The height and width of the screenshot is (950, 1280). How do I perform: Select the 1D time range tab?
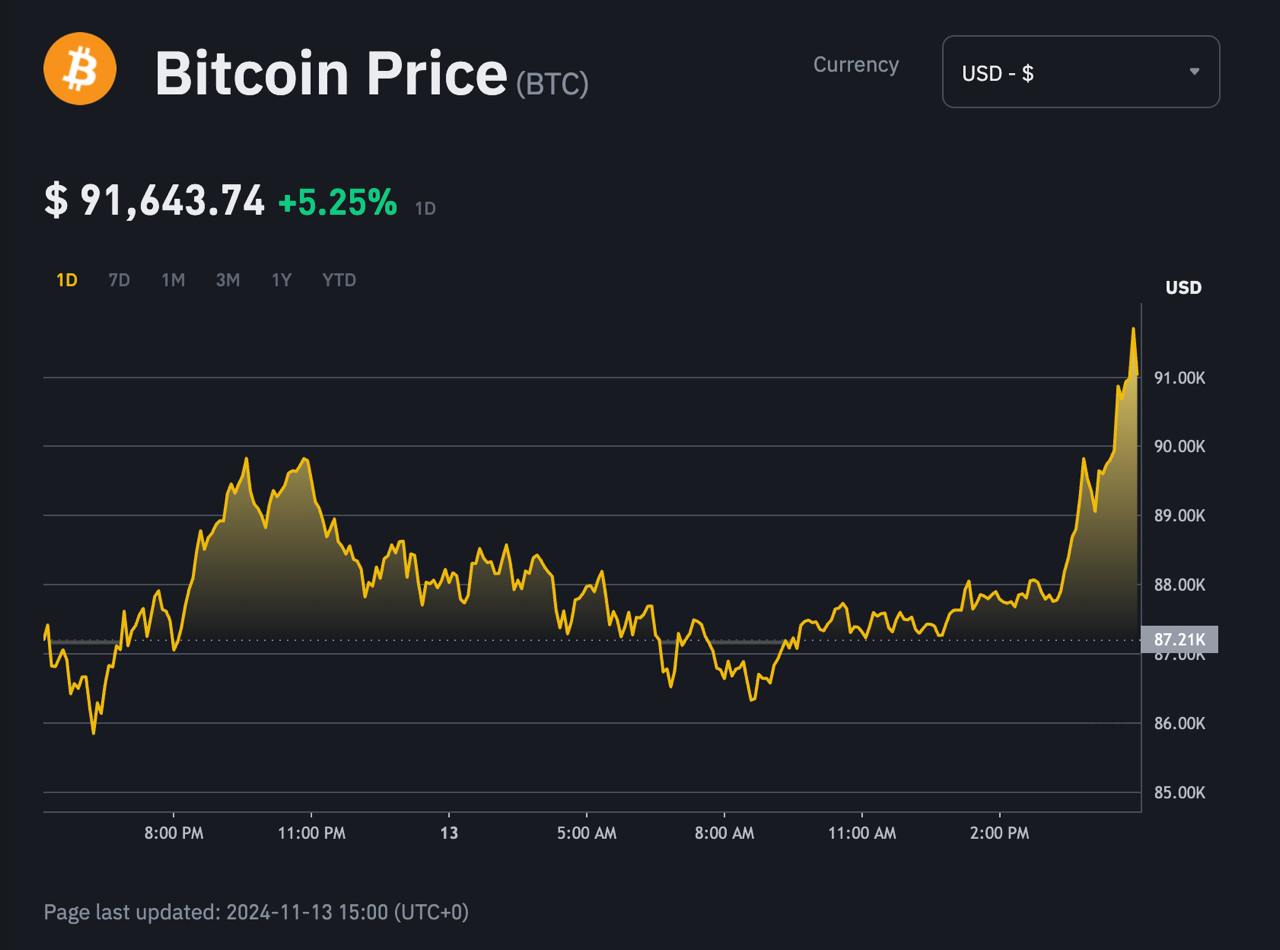point(67,280)
